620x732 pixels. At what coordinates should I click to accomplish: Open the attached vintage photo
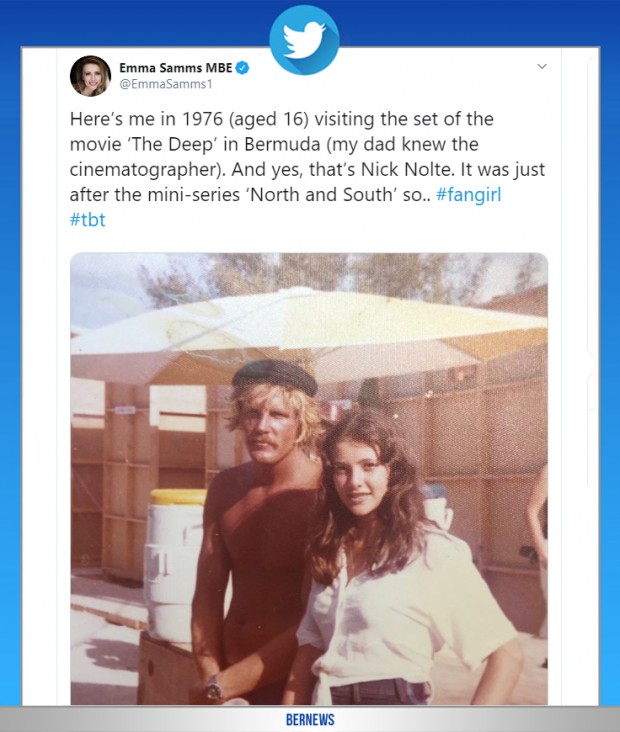coord(309,479)
